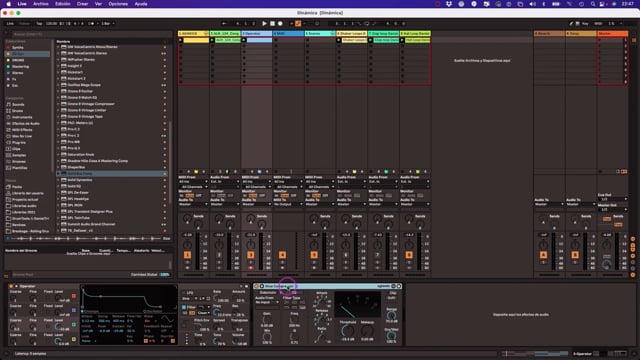Click the Back to Arrangement arrow in transport

pyautogui.click(x=224, y=24)
